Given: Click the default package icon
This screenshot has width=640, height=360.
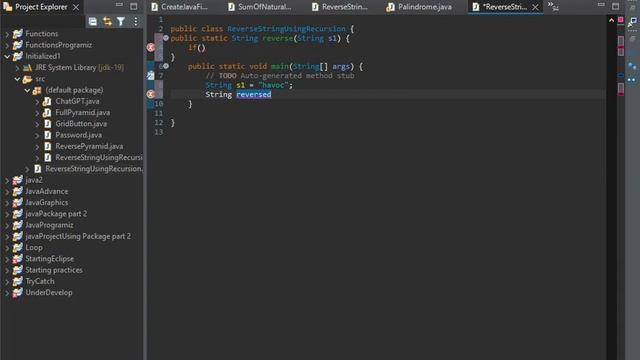Looking at the screenshot, I should click(37, 90).
